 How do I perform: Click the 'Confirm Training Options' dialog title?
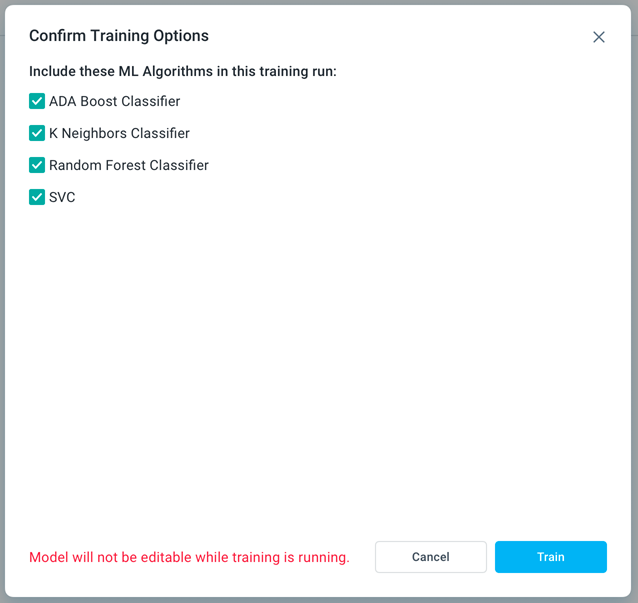[119, 36]
